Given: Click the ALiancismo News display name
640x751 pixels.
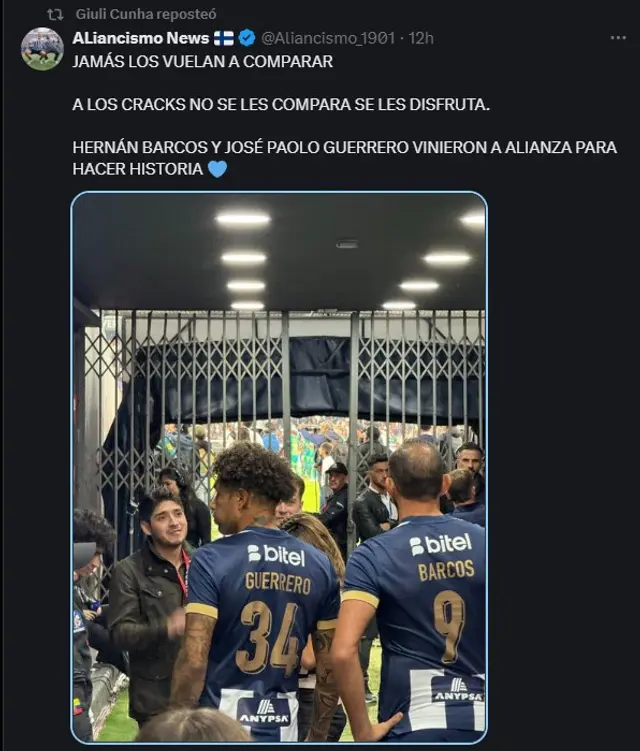Looking at the screenshot, I should click(141, 38).
